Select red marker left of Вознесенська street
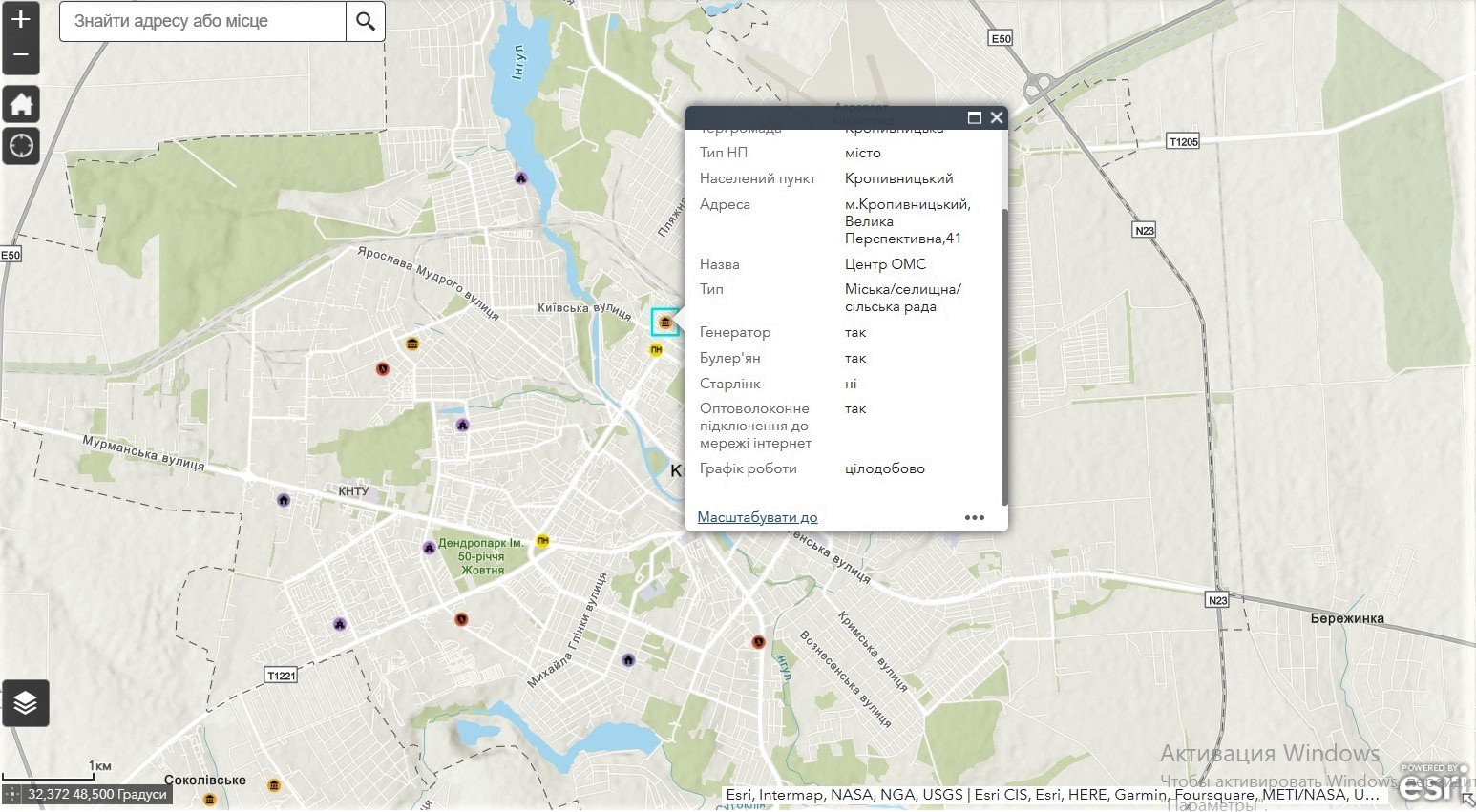The image size is (1476, 812). click(x=759, y=642)
